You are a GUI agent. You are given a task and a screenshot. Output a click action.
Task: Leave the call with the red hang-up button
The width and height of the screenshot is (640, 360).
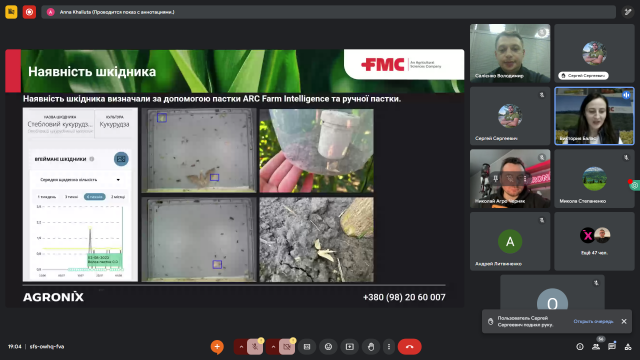[x=409, y=347]
